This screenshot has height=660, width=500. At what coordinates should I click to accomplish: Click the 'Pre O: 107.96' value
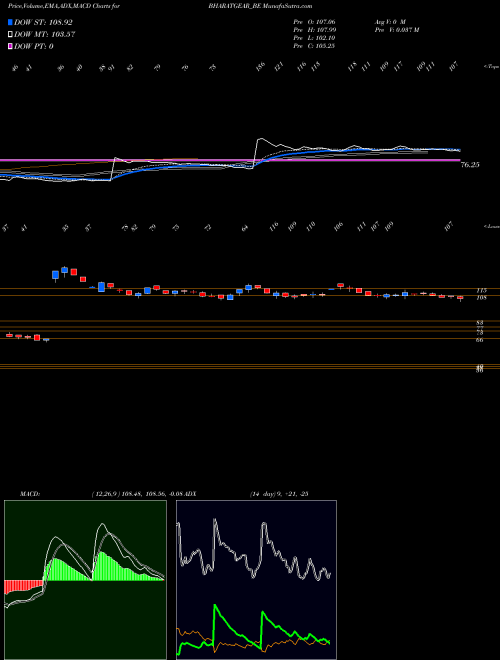[314, 21]
